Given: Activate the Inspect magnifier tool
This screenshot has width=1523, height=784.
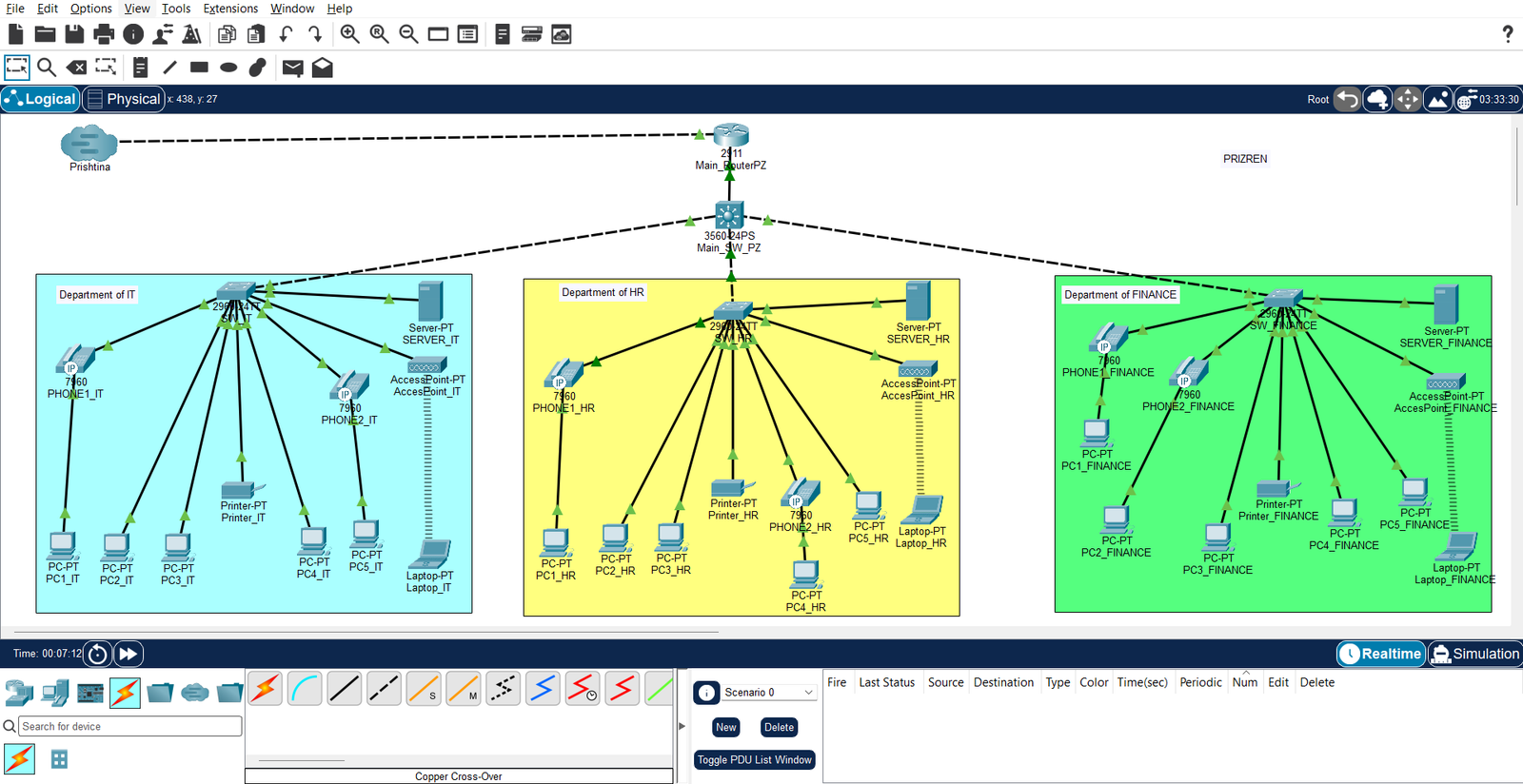Looking at the screenshot, I should coord(47,68).
